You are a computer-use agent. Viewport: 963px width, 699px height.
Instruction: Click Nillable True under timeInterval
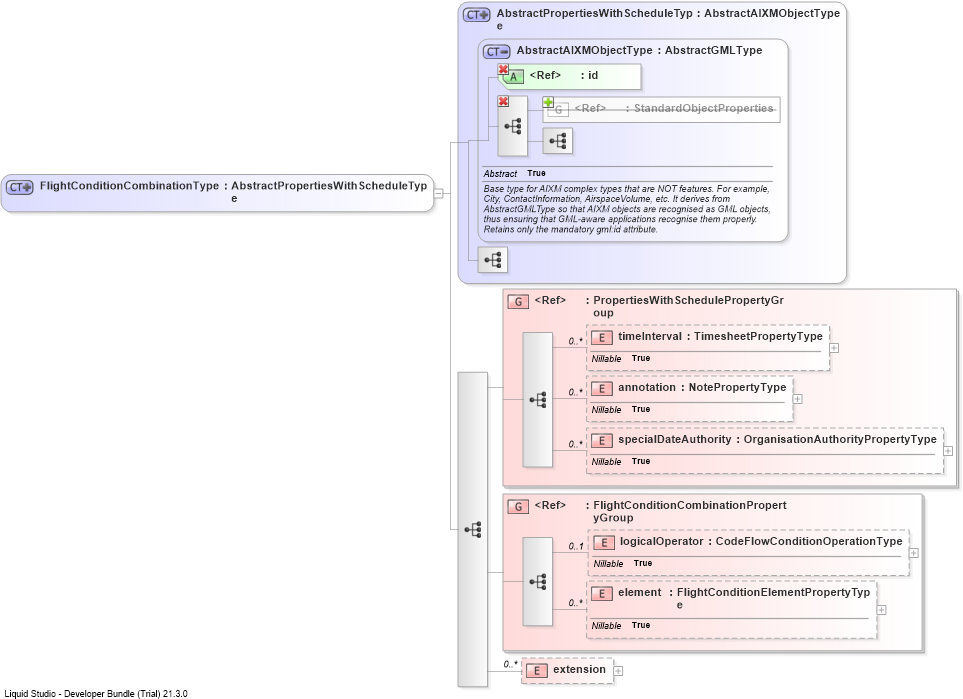pos(621,358)
